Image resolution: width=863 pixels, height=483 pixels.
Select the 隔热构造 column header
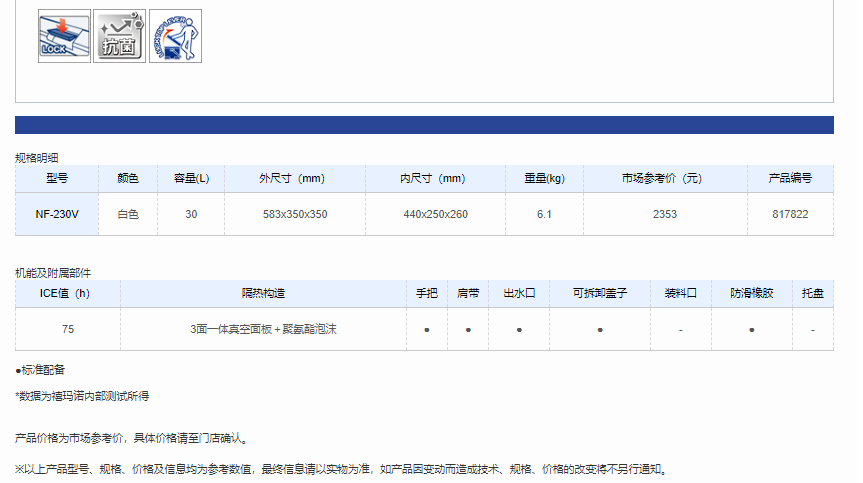point(263,293)
